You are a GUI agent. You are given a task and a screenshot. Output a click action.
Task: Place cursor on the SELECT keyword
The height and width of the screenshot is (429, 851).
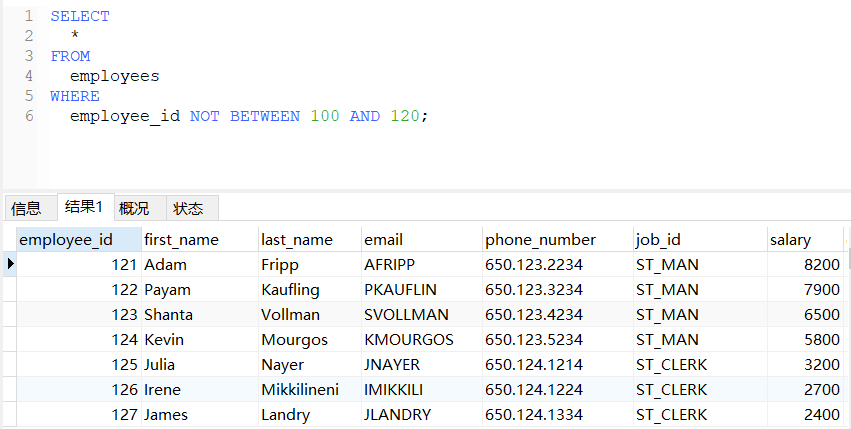point(80,16)
